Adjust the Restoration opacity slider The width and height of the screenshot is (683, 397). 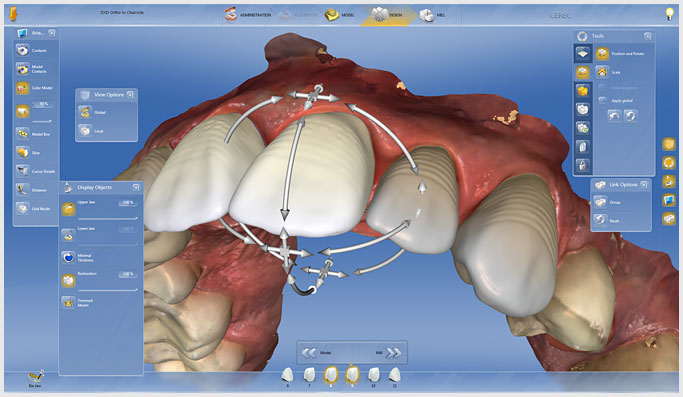coord(108,289)
